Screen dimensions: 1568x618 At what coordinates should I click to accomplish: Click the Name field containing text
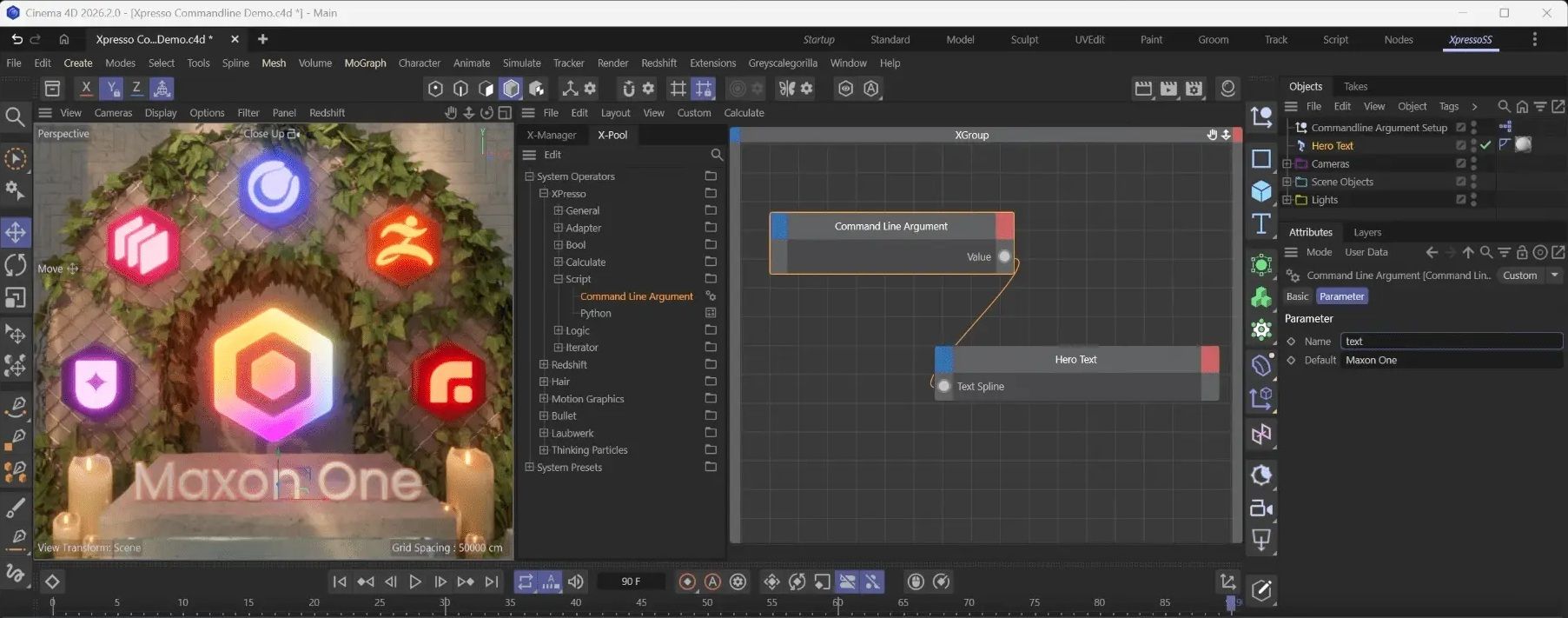pos(1451,342)
